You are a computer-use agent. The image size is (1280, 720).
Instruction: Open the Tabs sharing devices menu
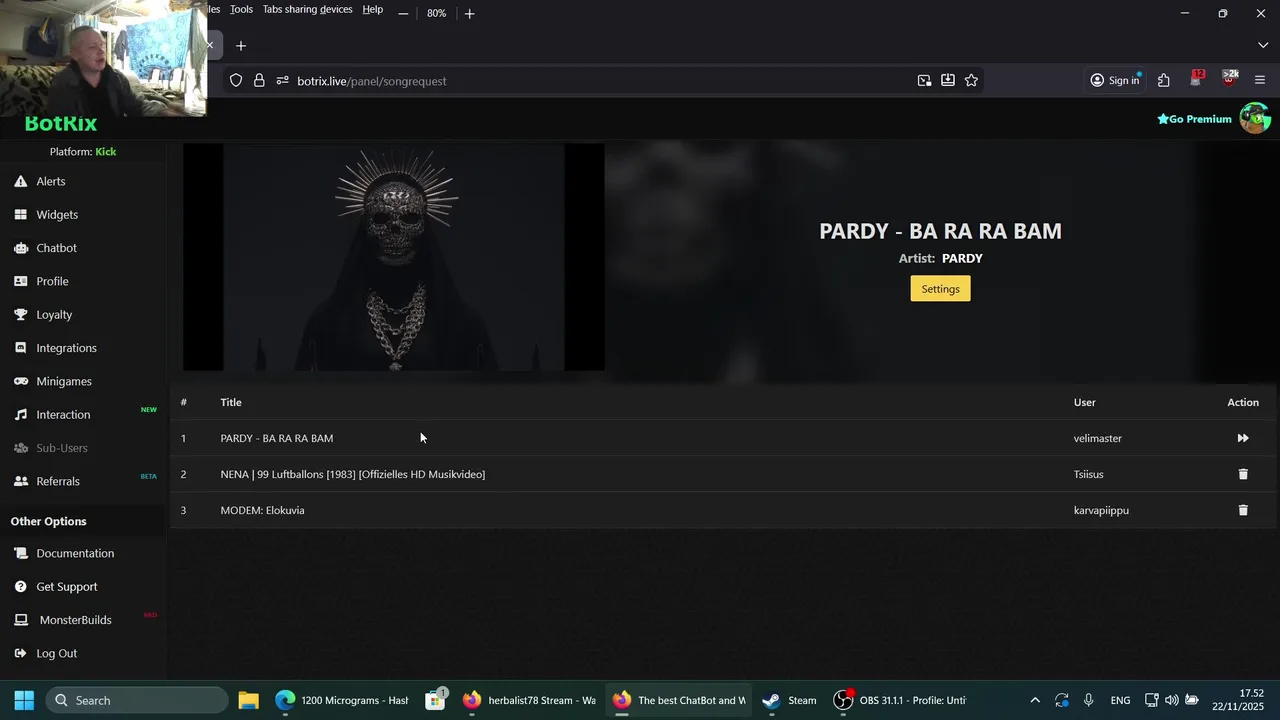(307, 9)
